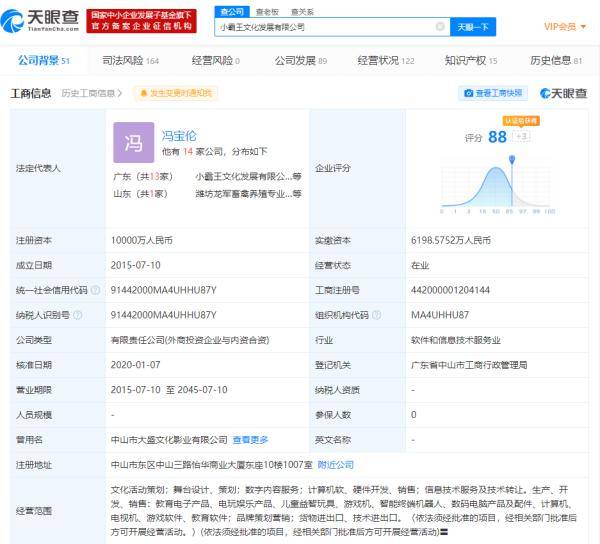Open the Tianyancha logo home link

[x=40, y=21]
